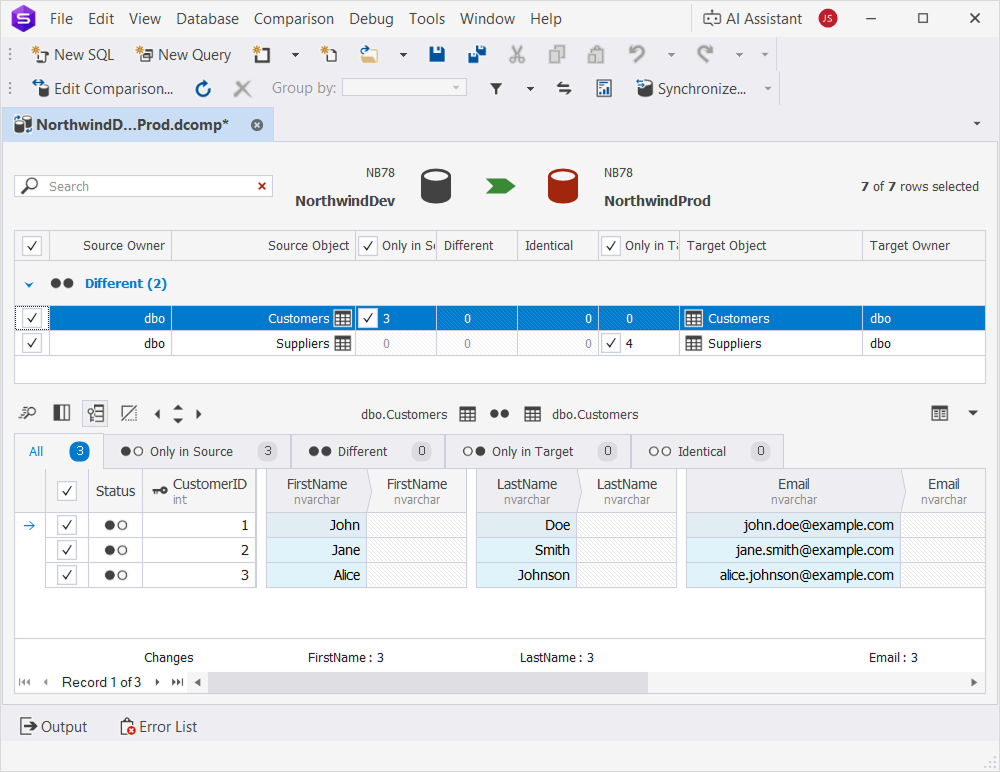
Task: Click the filter funnel icon
Action: [x=496, y=89]
